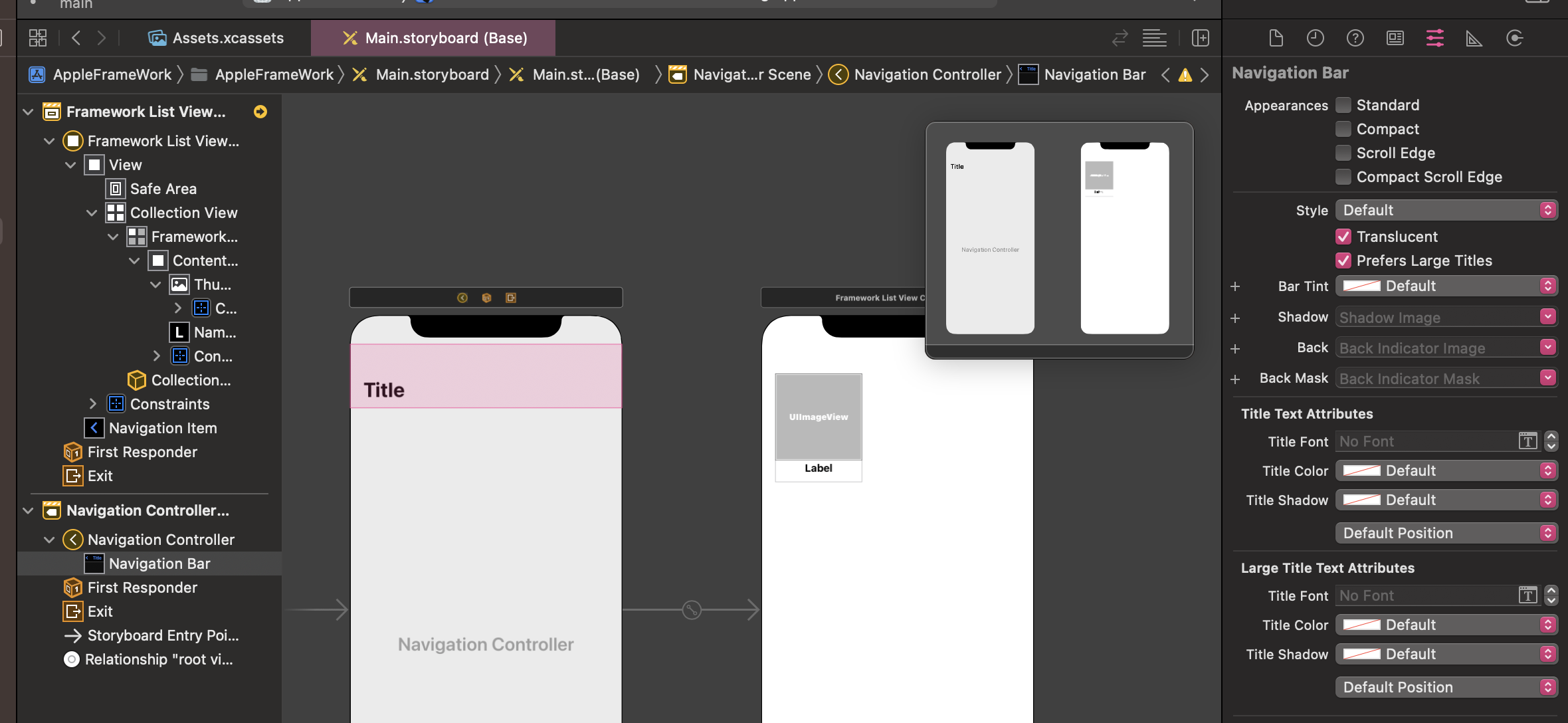Uncheck the Translucent checkbox

[1343, 237]
